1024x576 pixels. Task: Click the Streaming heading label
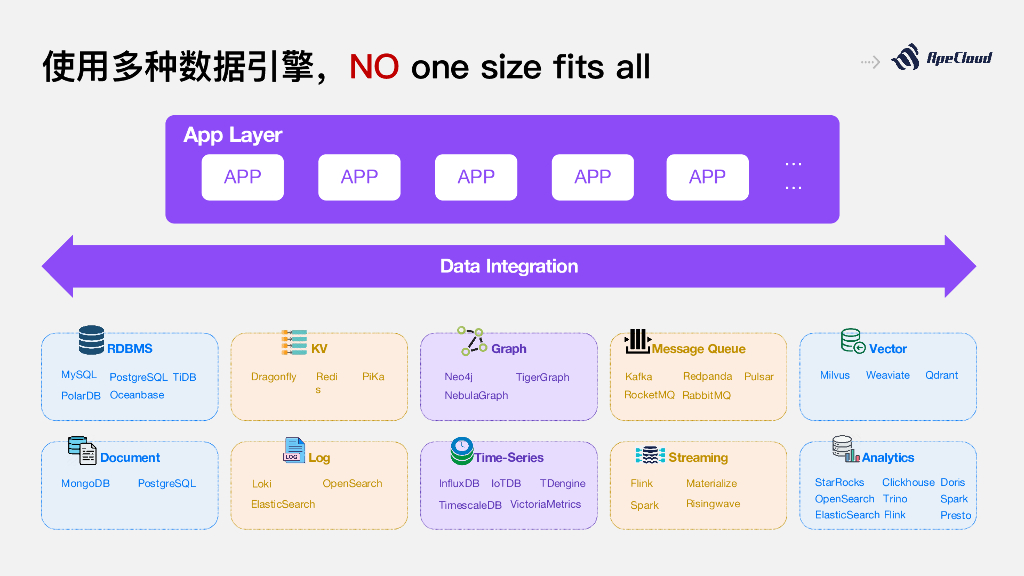(x=698, y=458)
